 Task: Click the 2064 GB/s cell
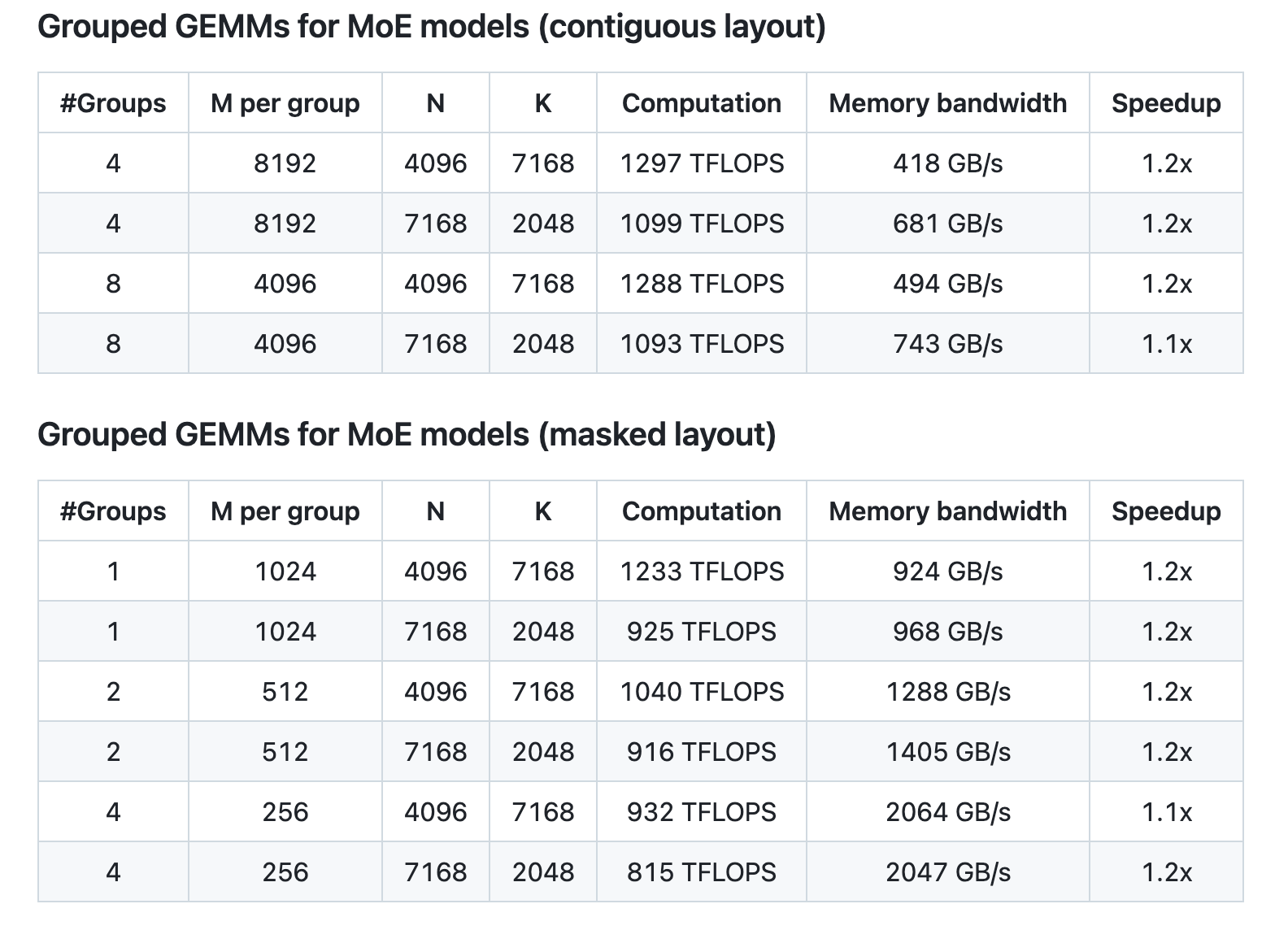947,812
